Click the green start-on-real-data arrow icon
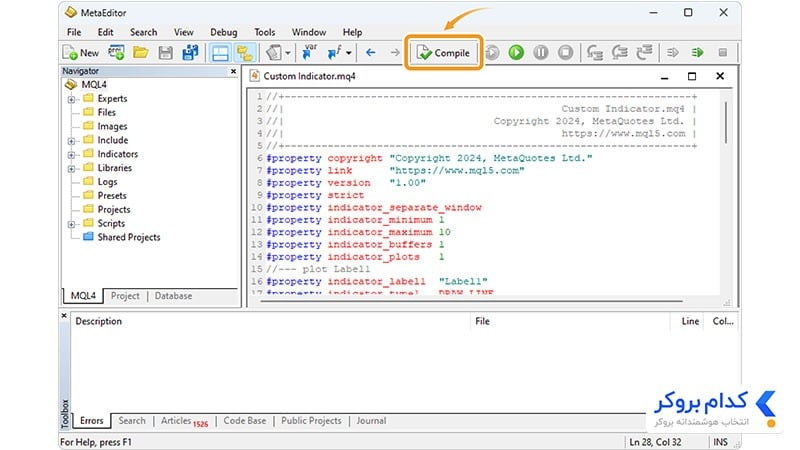The width and height of the screenshot is (800, 450). click(x=697, y=52)
